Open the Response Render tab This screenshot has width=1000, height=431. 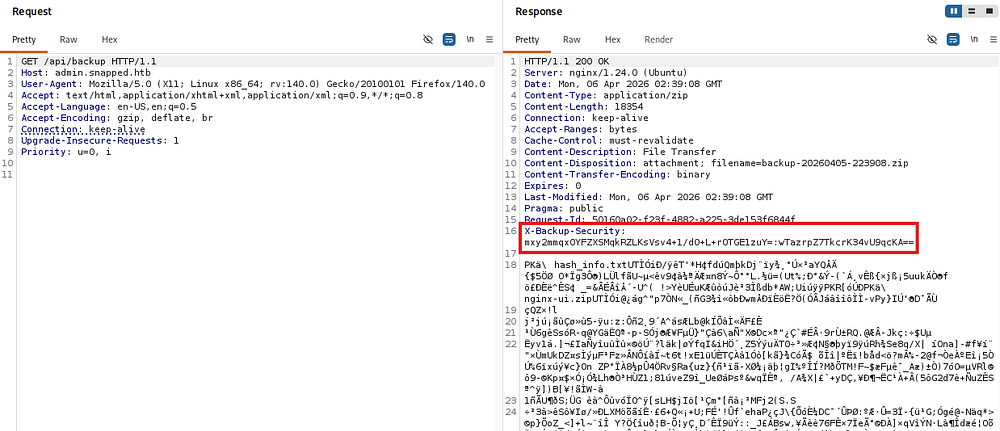pos(658,40)
